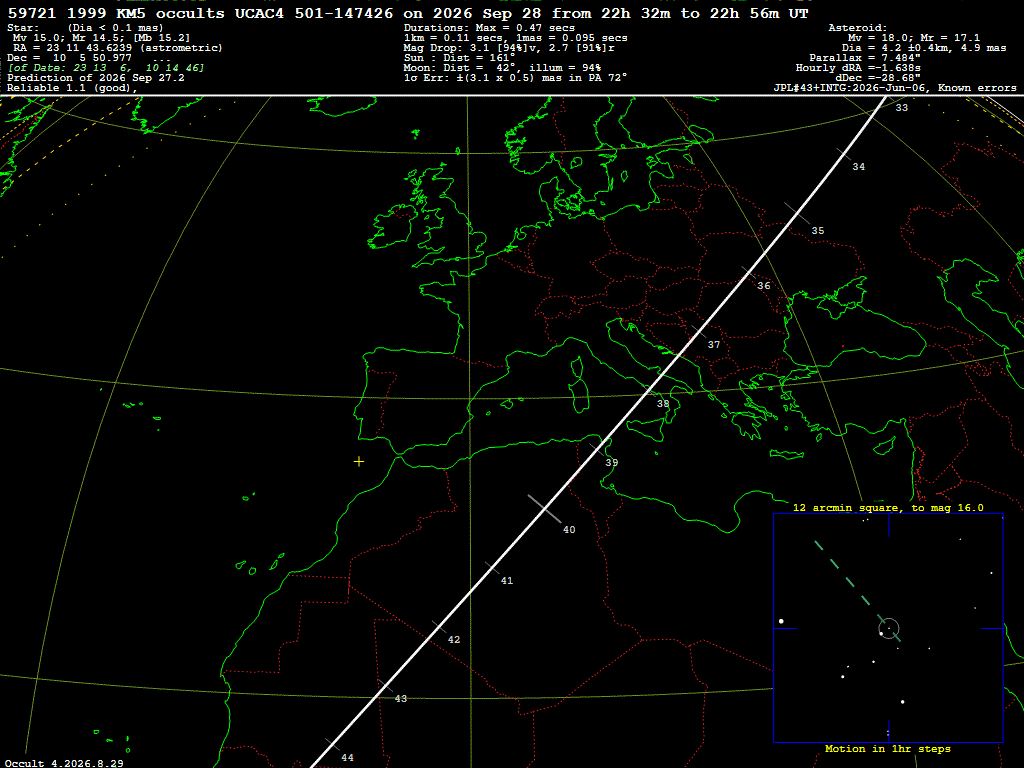This screenshot has width=1024, height=768.
Task: Click the time label 44 on path
Action: pyautogui.click(x=347, y=758)
